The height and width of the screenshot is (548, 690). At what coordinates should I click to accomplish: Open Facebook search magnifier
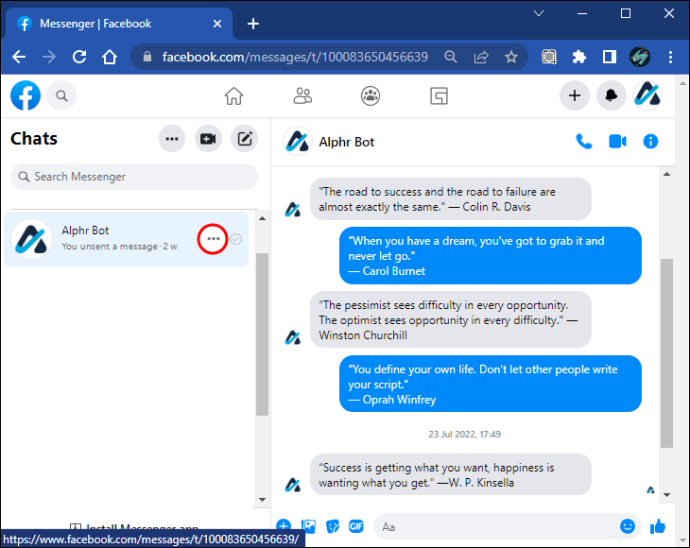[x=62, y=96]
